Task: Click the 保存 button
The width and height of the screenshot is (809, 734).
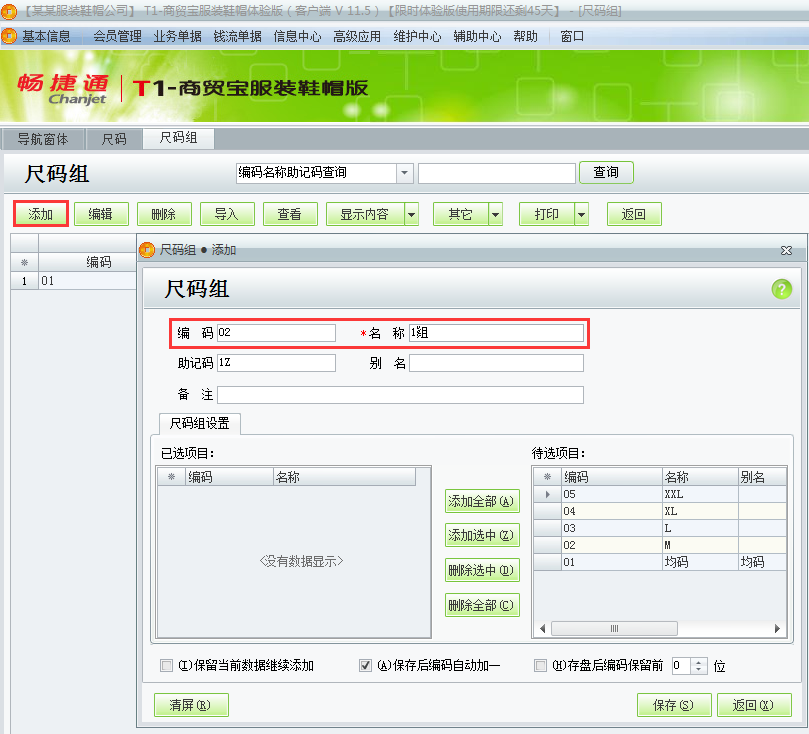Action: tap(673, 705)
